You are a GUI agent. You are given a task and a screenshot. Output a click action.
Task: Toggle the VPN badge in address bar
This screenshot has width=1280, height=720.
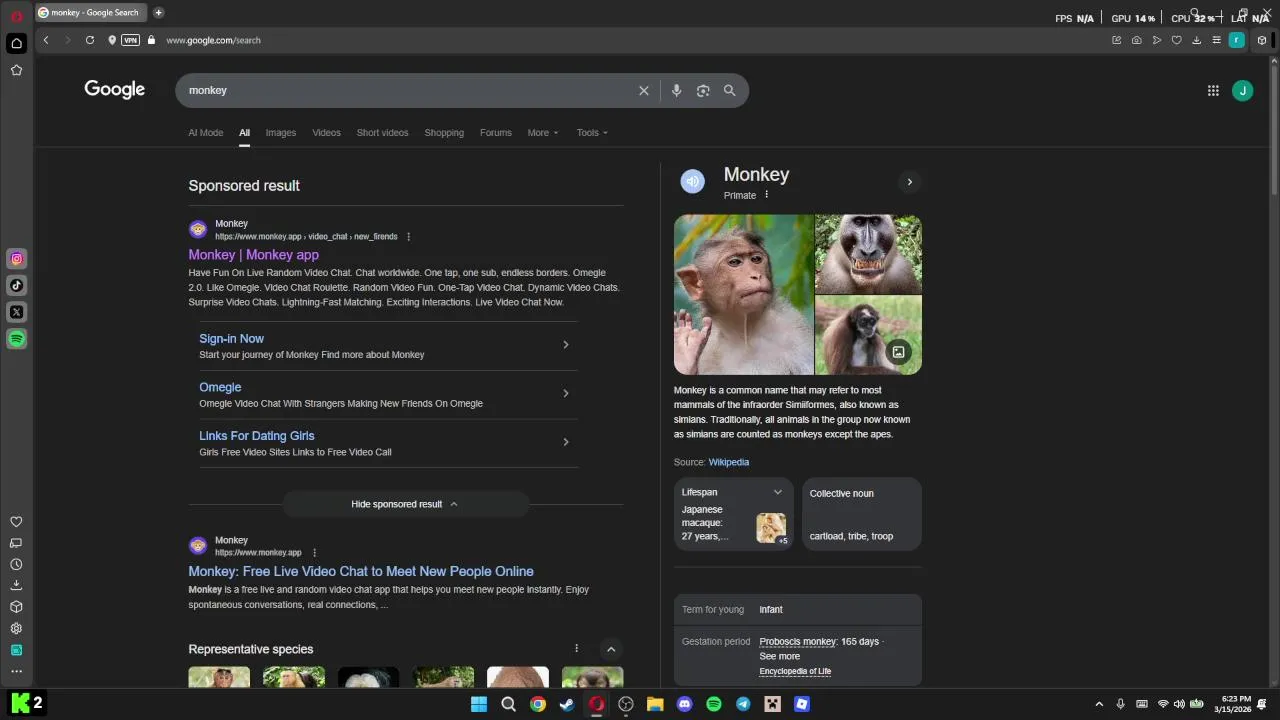[131, 40]
